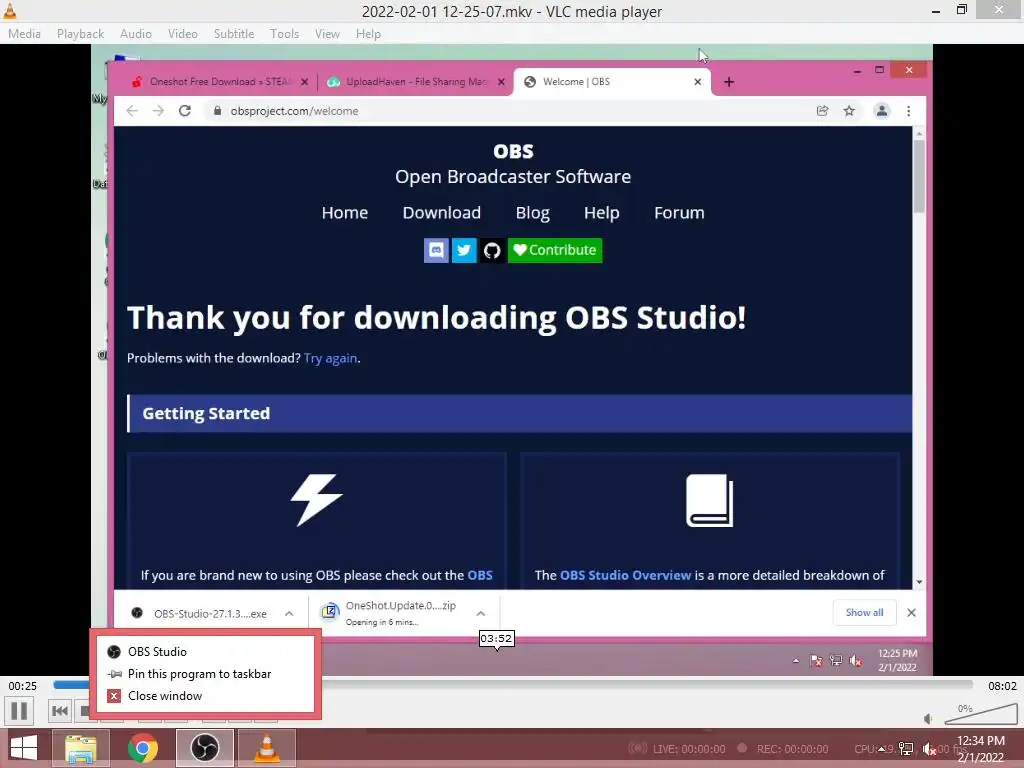
Task: Click the Chrome forward arrow
Action: (158, 111)
